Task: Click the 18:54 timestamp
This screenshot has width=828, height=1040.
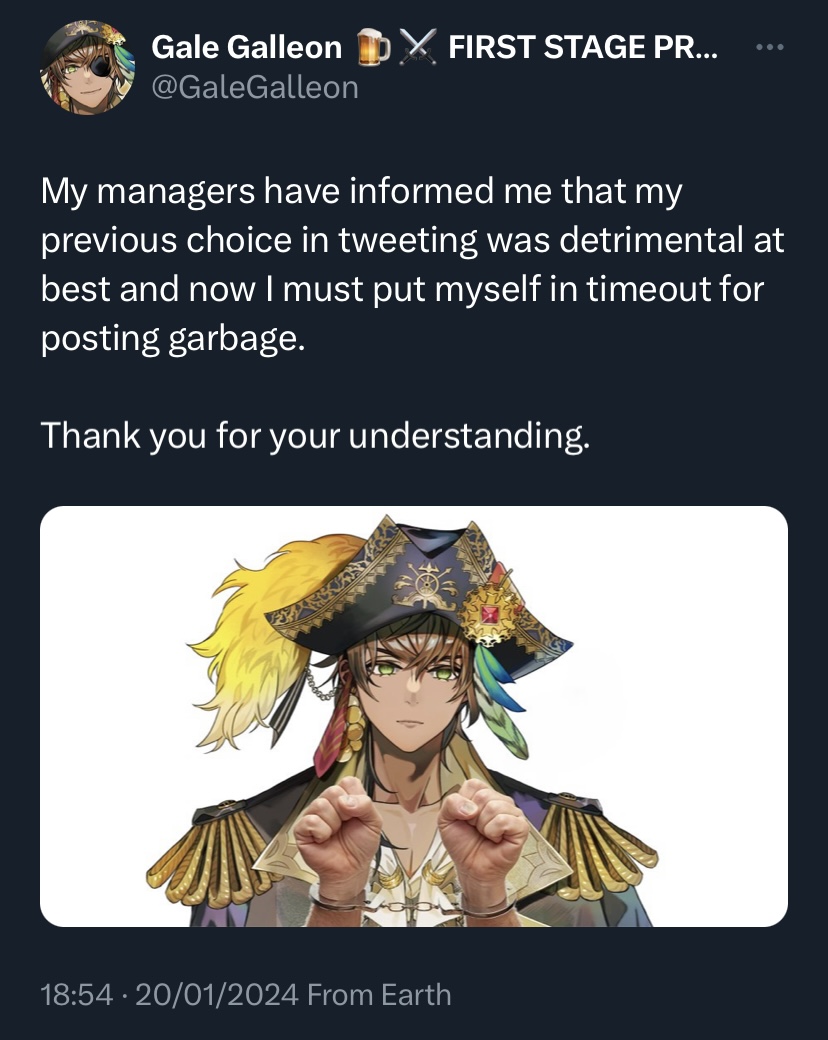Action: click(x=77, y=995)
